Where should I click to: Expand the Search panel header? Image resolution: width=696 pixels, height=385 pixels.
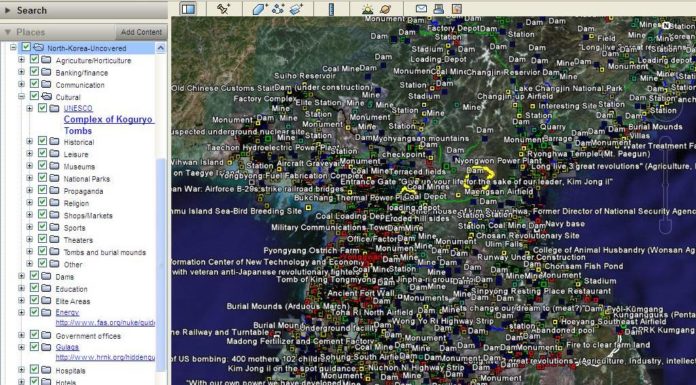(x=83, y=10)
